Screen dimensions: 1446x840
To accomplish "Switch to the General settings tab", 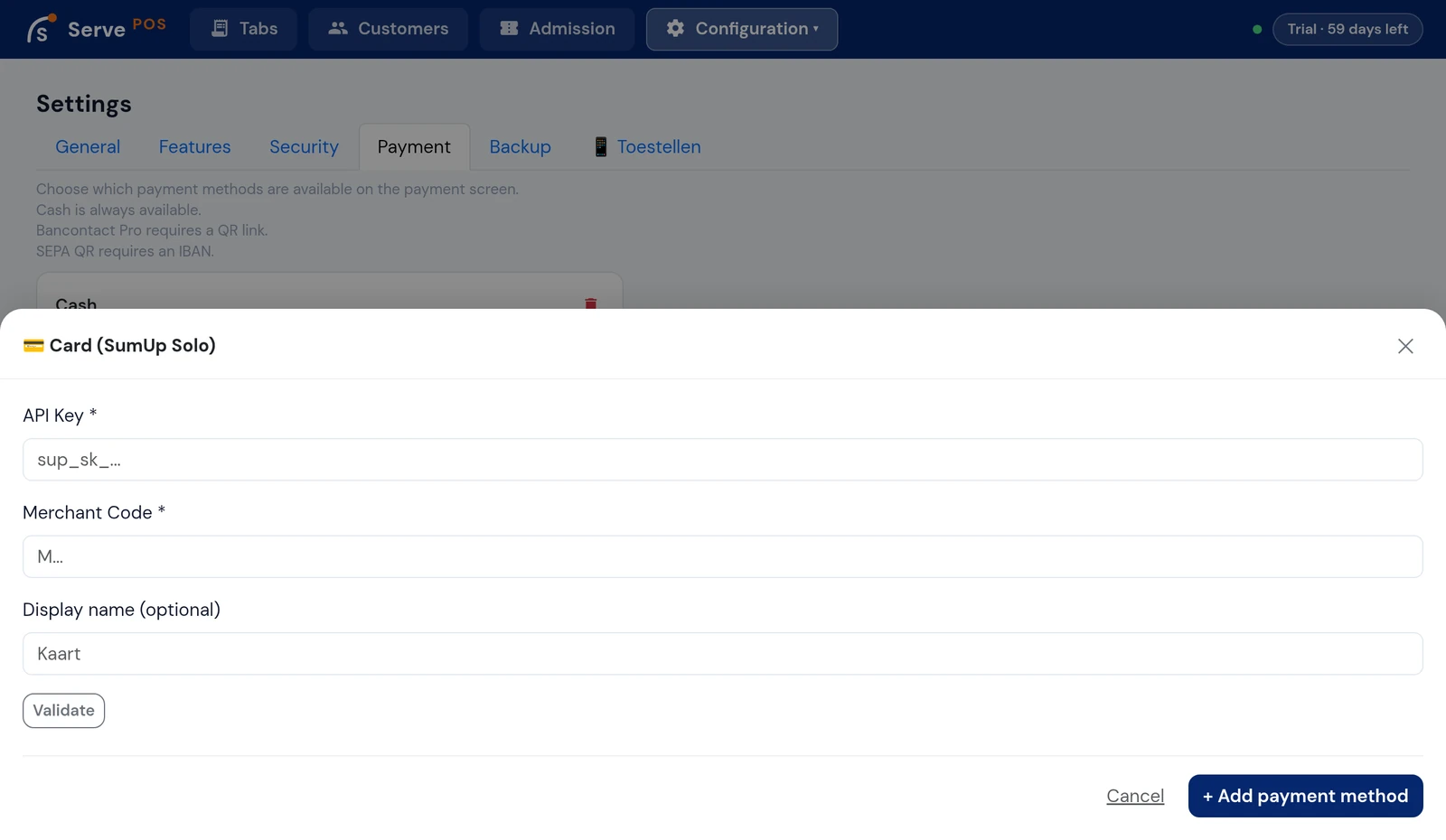I will (x=88, y=146).
